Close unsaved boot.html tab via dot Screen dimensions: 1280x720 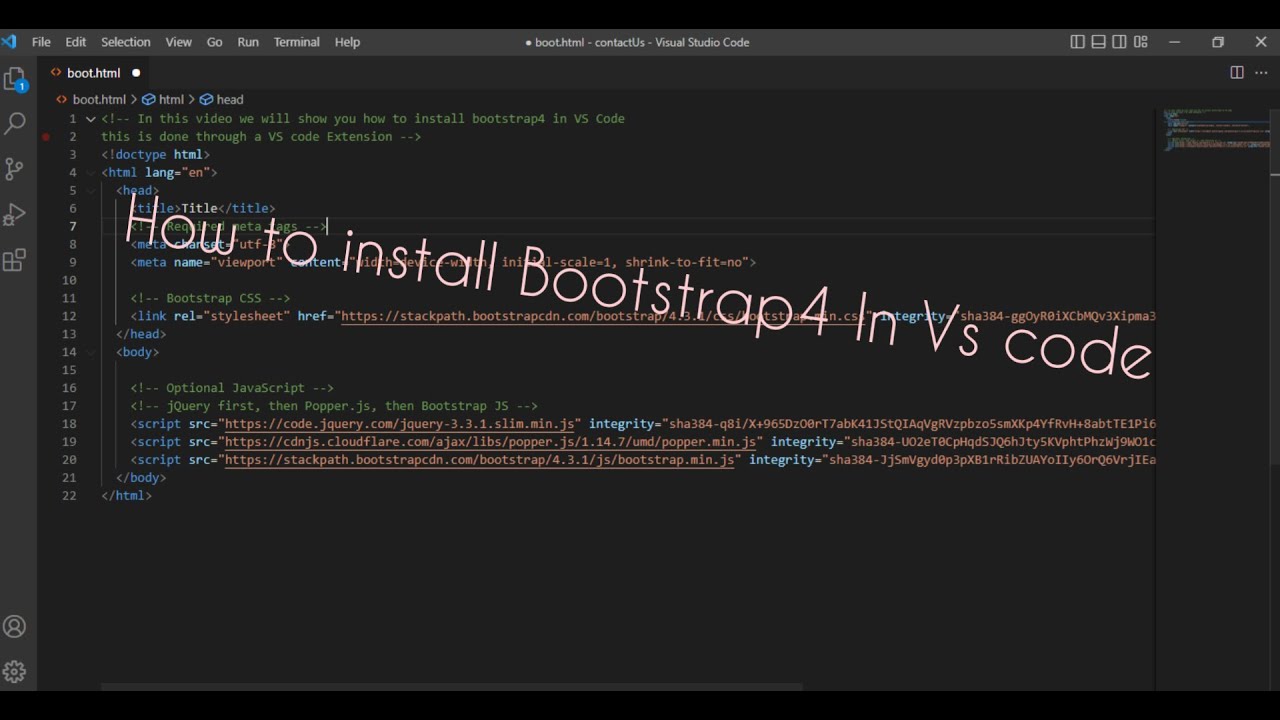click(136, 73)
